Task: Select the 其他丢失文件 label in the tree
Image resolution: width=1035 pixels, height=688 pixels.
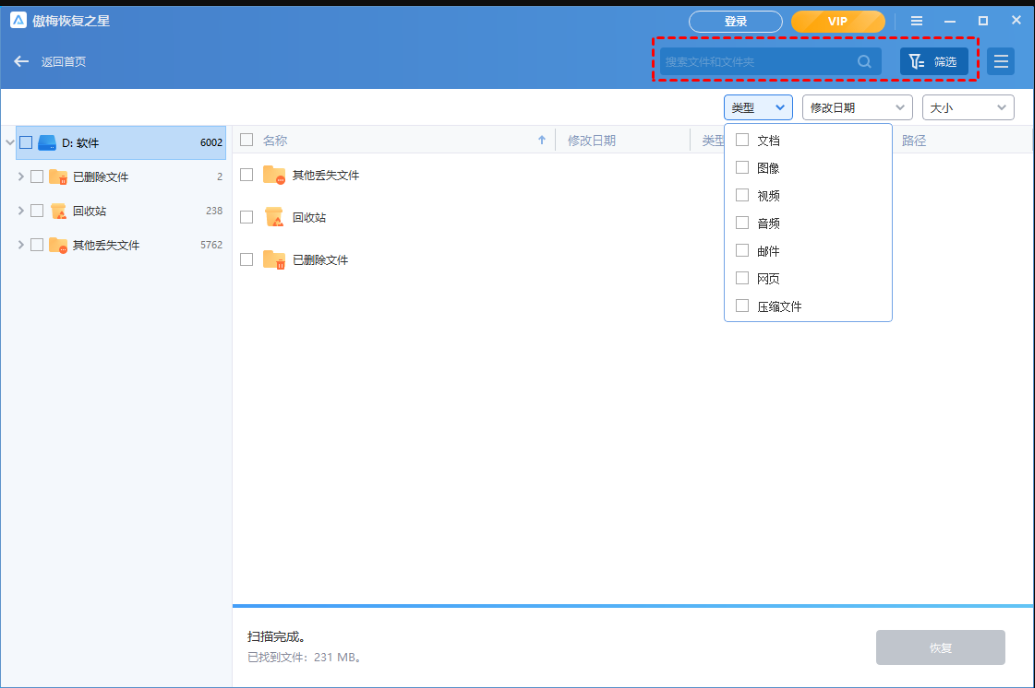Action: click(x=106, y=246)
